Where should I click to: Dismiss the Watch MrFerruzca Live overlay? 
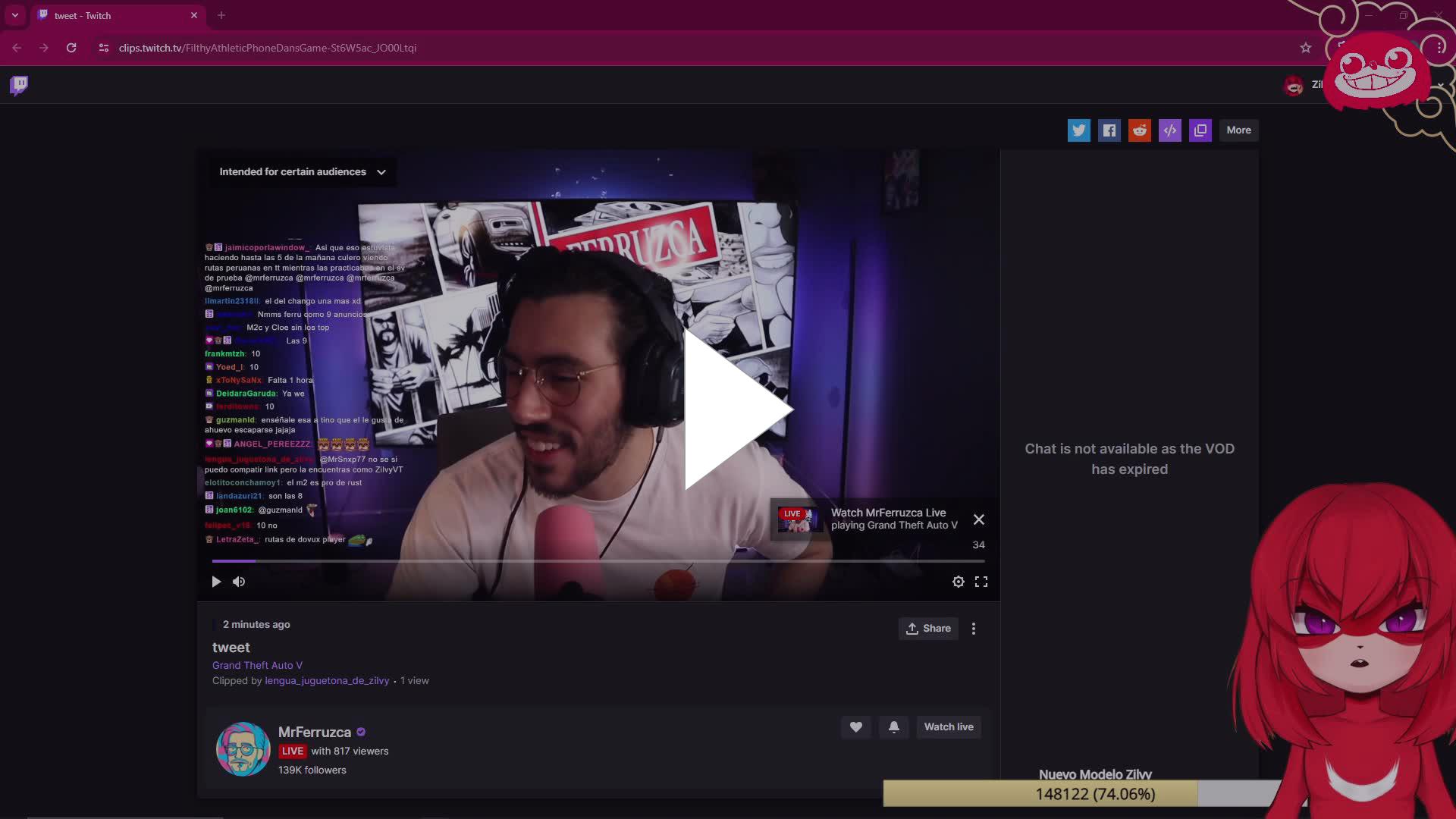coord(978,519)
